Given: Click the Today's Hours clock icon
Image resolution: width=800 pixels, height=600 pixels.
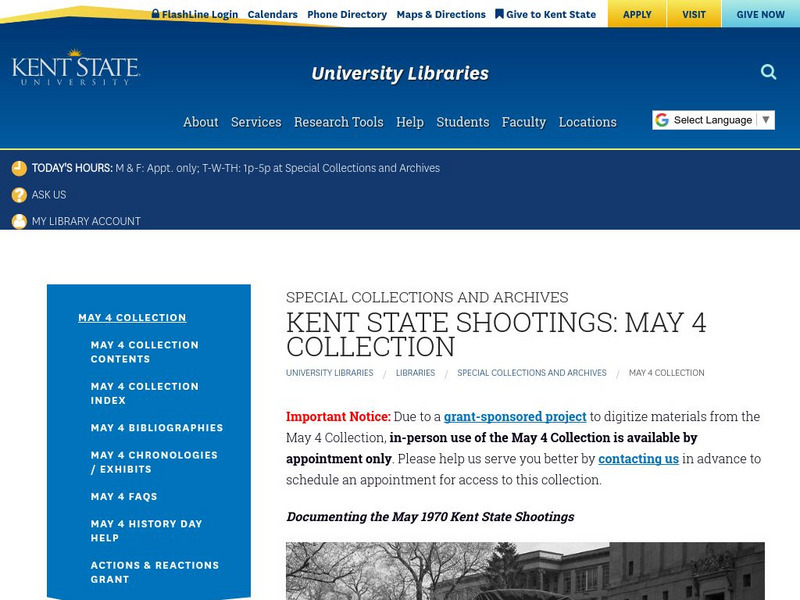Looking at the screenshot, I should click(x=19, y=168).
